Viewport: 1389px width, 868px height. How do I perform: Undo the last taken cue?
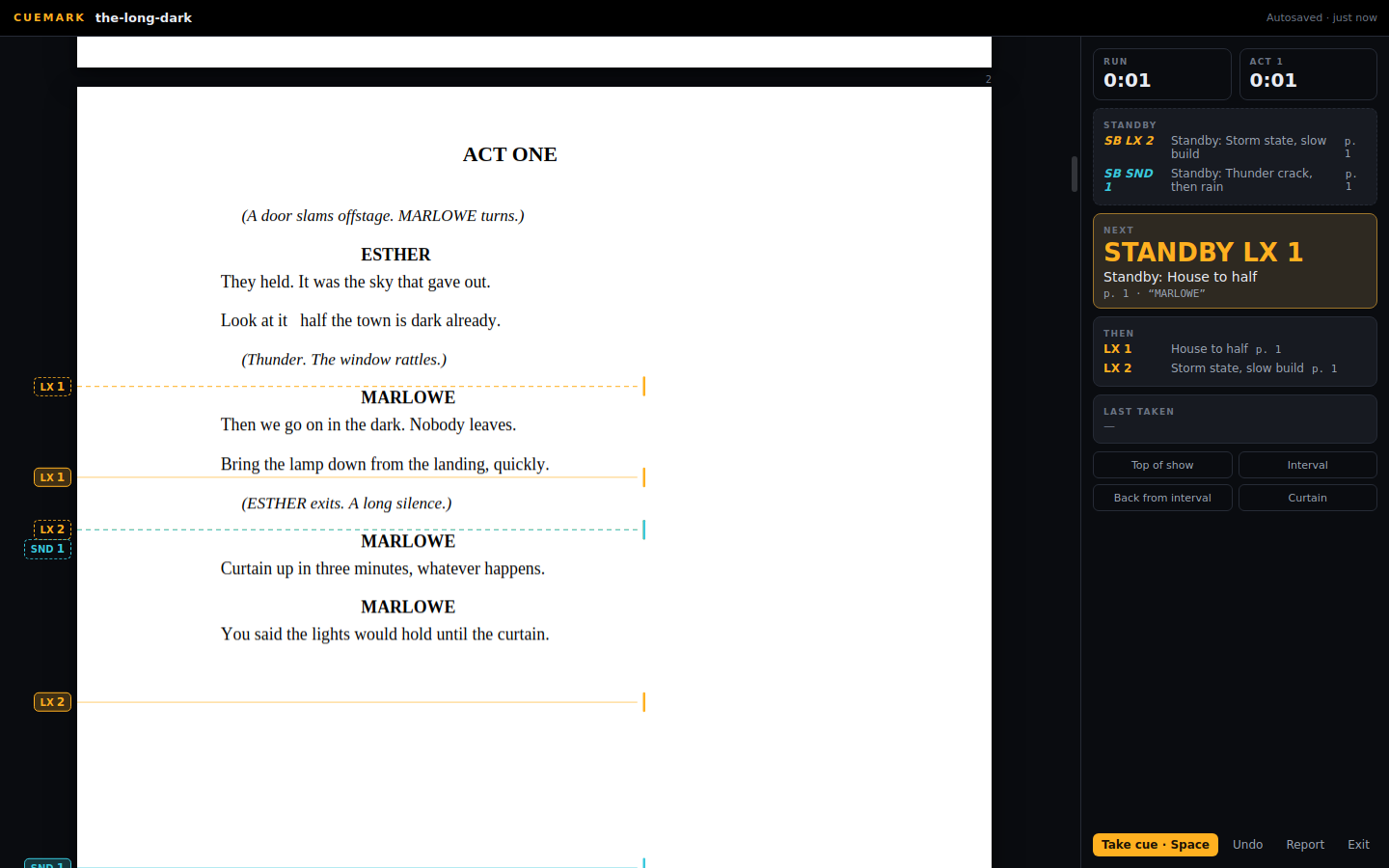coord(1247,845)
